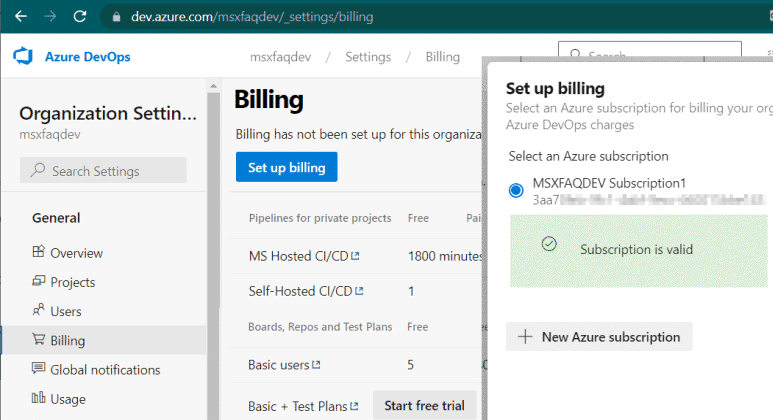Open the external link icon next to Basic + Test Plans
Image resolution: width=773 pixels, height=420 pixels.
point(354,406)
